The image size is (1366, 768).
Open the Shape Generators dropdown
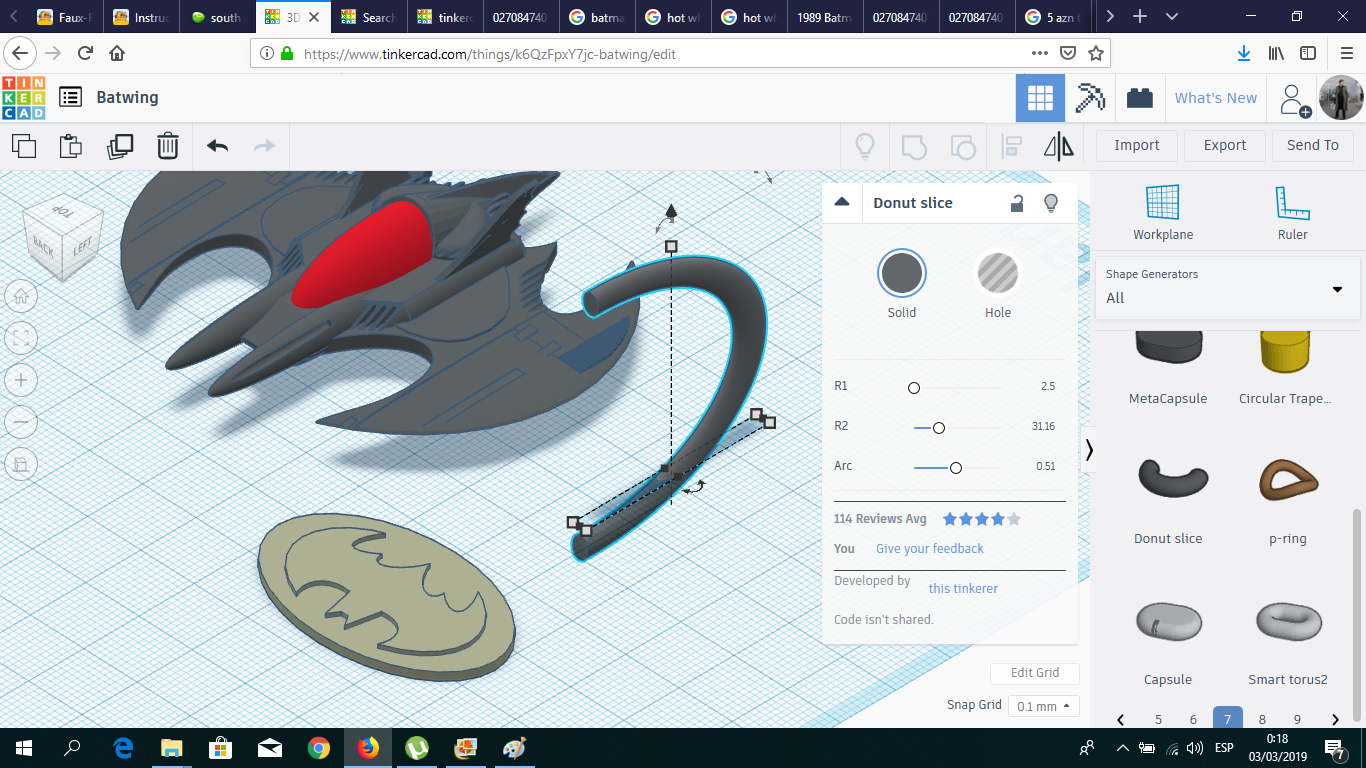point(1227,288)
